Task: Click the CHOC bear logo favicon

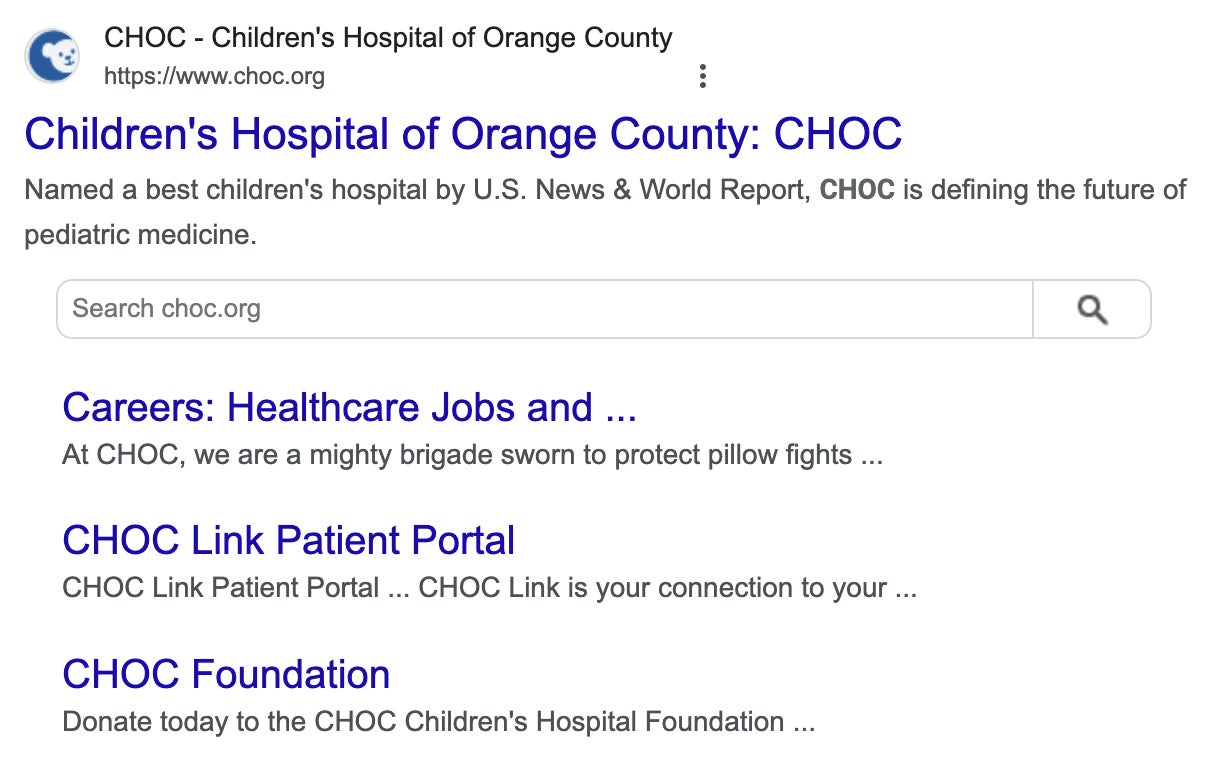Action: pyautogui.click(x=53, y=56)
